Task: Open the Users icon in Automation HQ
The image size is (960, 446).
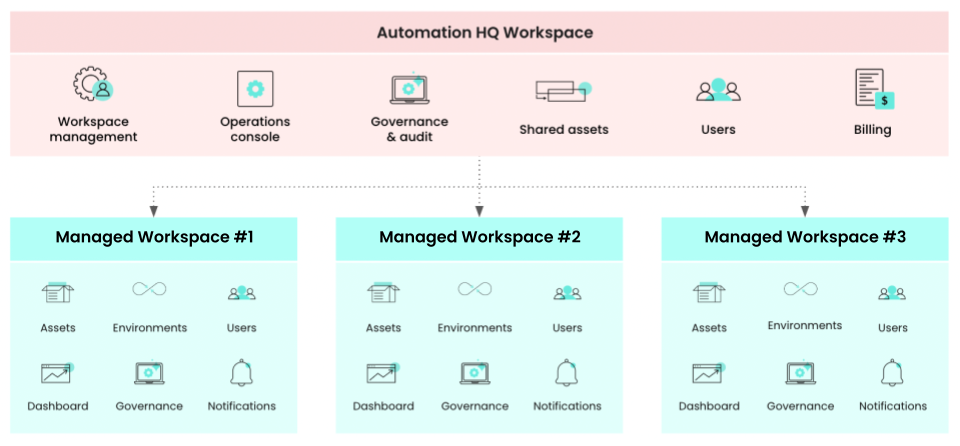Action: 718,91
